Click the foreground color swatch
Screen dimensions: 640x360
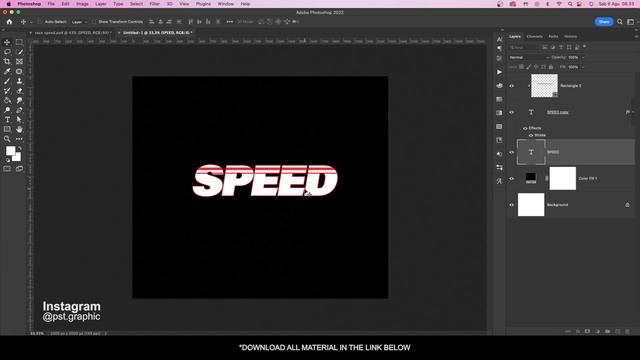[x=11, y=151]
